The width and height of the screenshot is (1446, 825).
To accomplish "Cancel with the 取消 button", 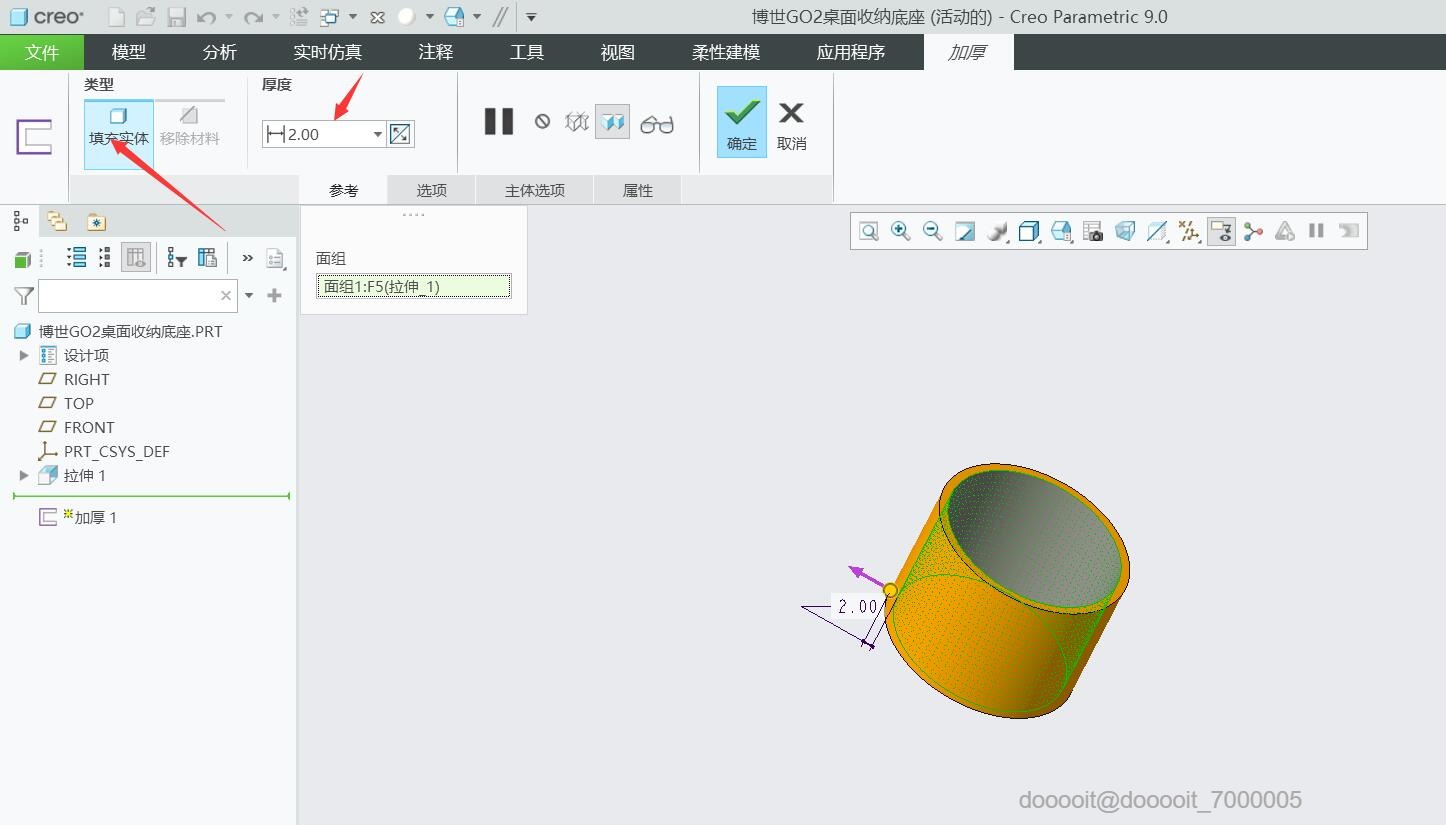I will coord(791,122).
